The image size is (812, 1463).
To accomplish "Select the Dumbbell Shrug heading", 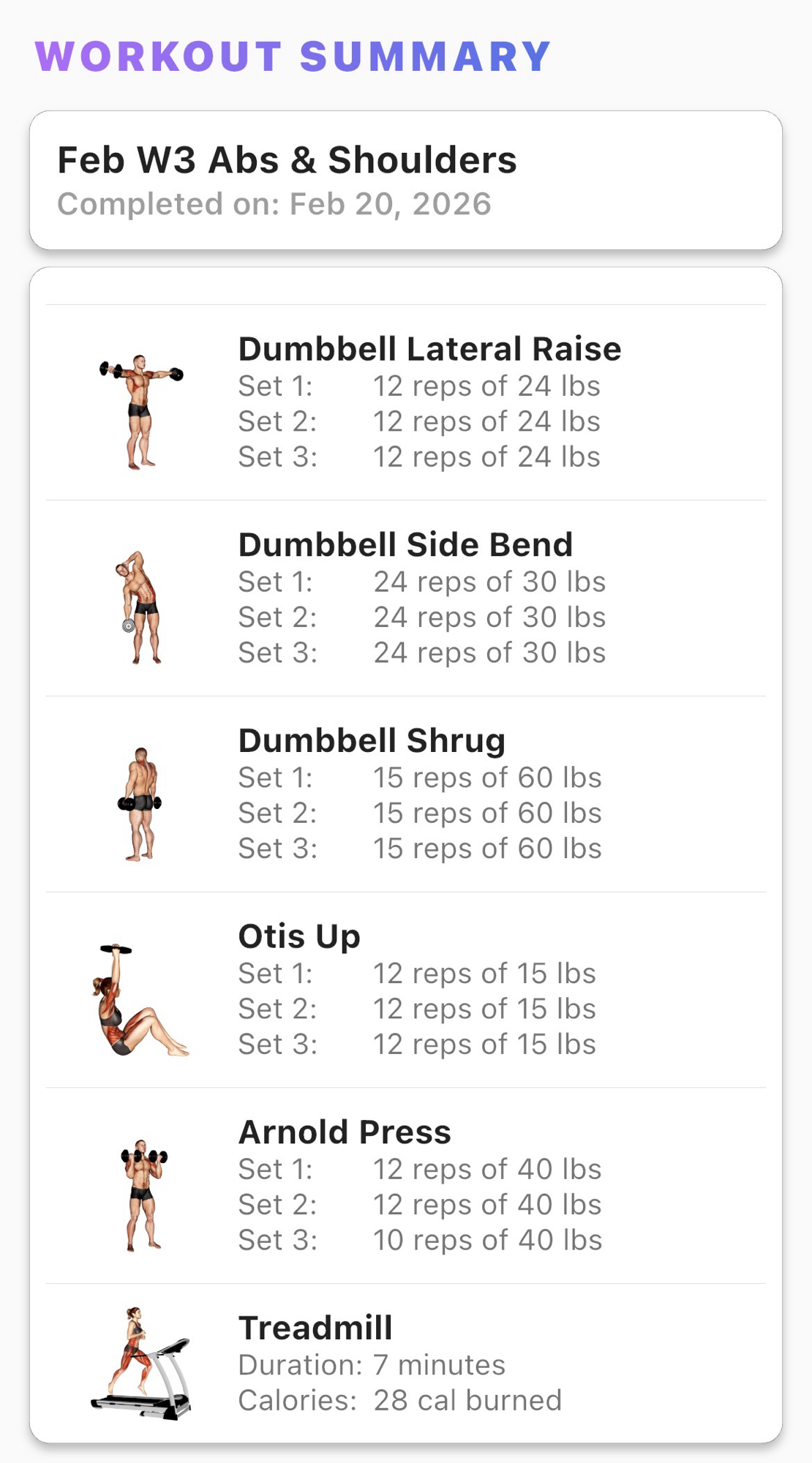I will (372, 740).
